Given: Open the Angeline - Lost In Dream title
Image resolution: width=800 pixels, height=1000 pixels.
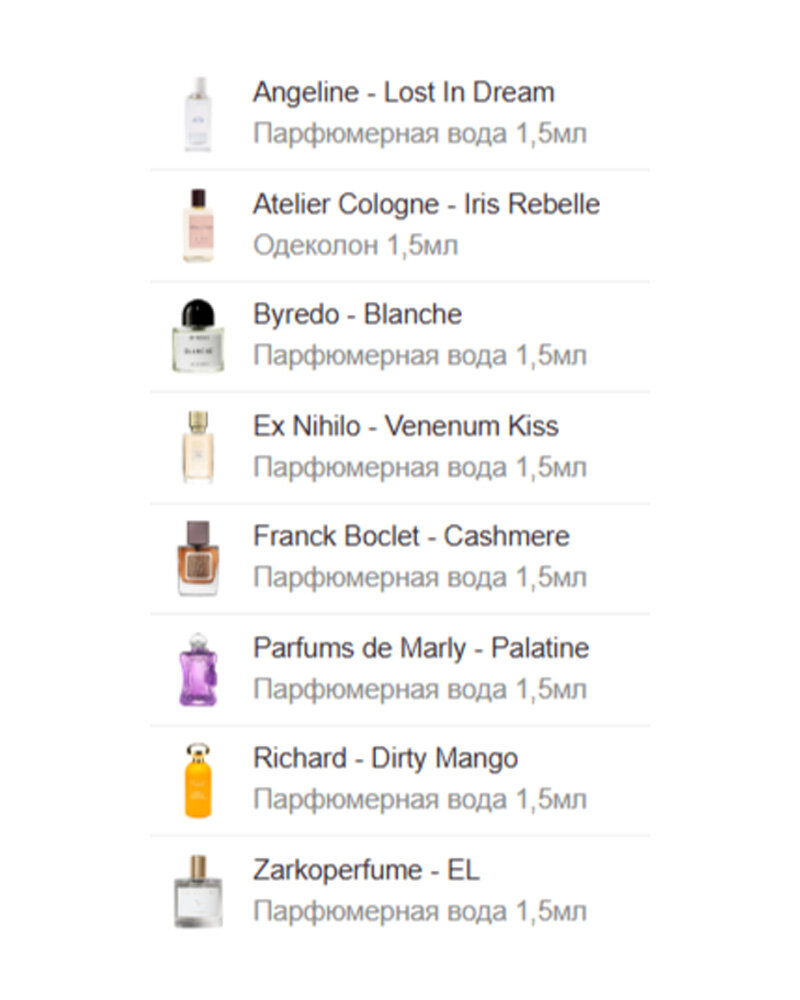Looking at the screenshot, I should [404, 93].
